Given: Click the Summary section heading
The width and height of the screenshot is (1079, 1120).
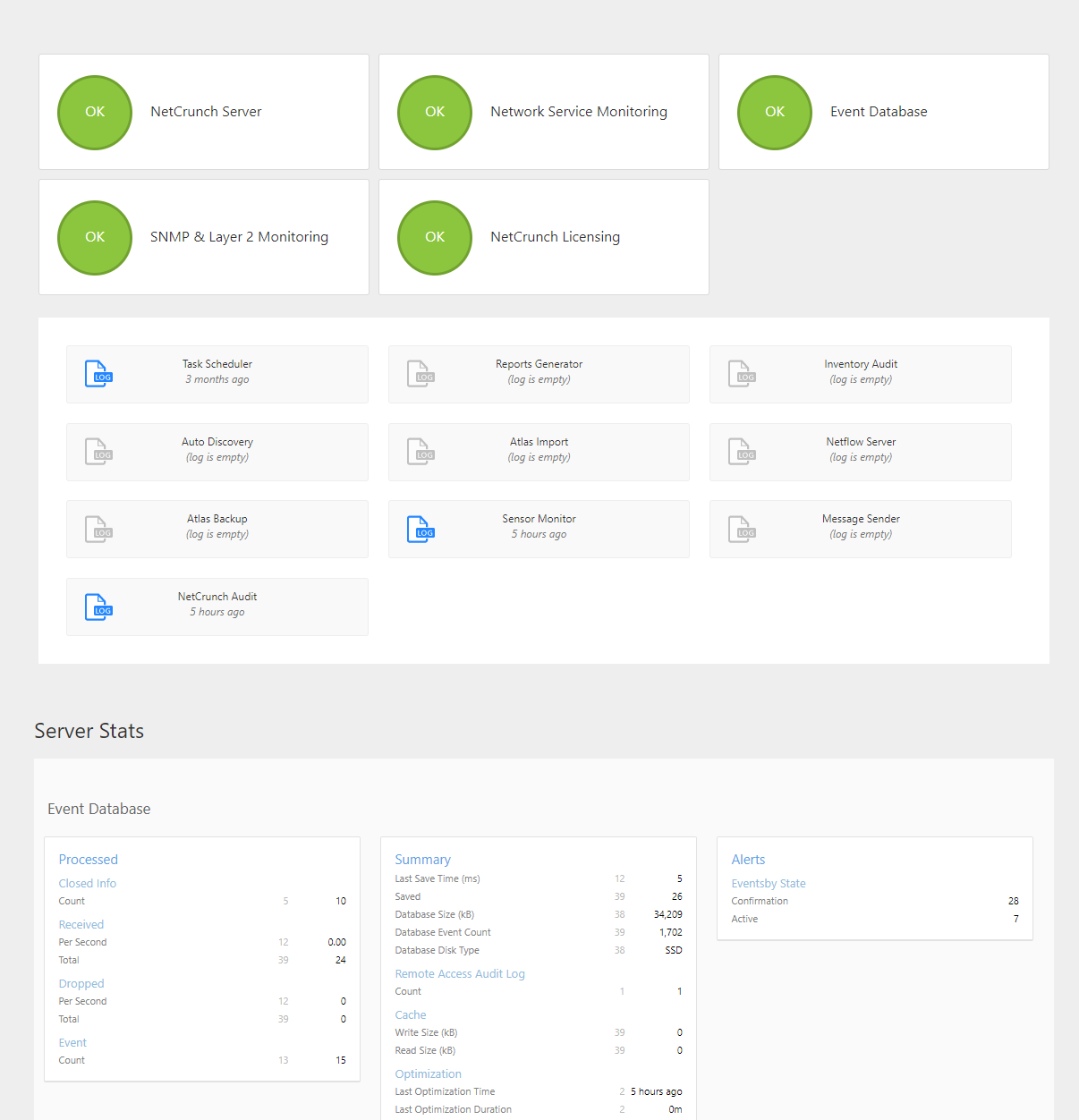Looking at the screenshot, I should (x=422, y=860).
